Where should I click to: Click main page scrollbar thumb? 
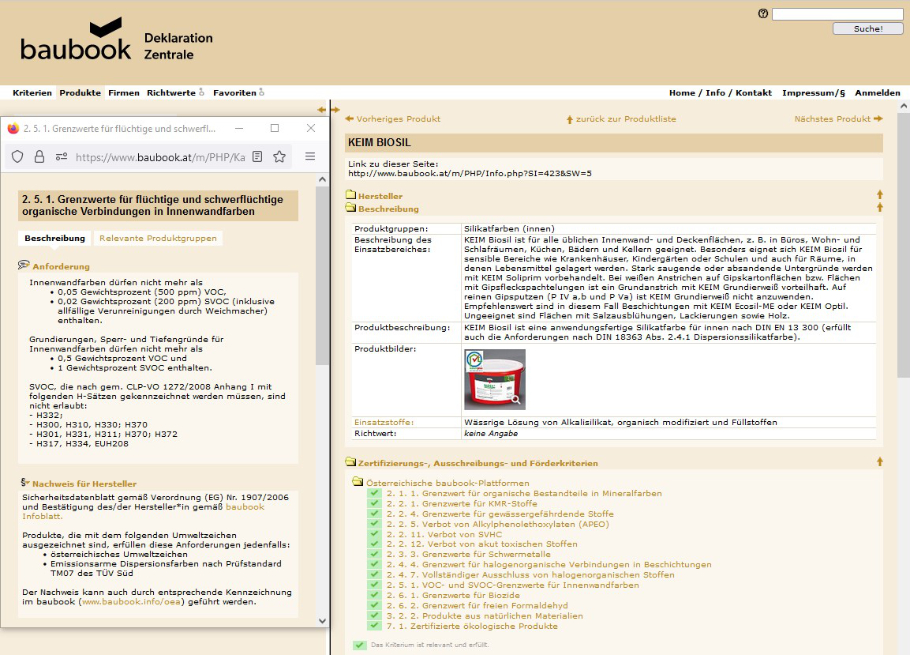[904, 244]
